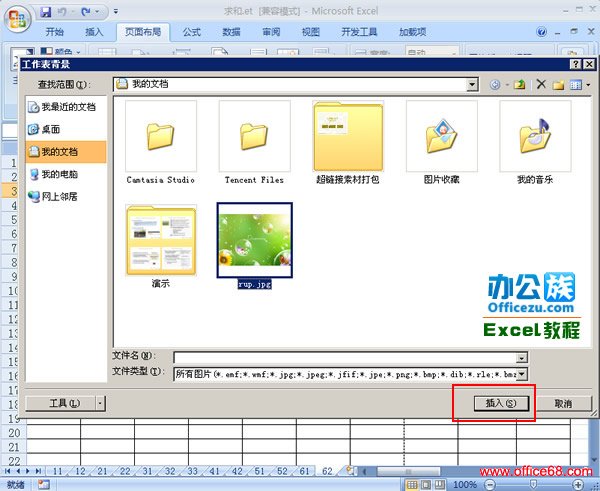The width and height of the screenshot is (600, 491).
Task: Open 我最近的文档 in the places sidebar
Action: [x=68, y=107]
